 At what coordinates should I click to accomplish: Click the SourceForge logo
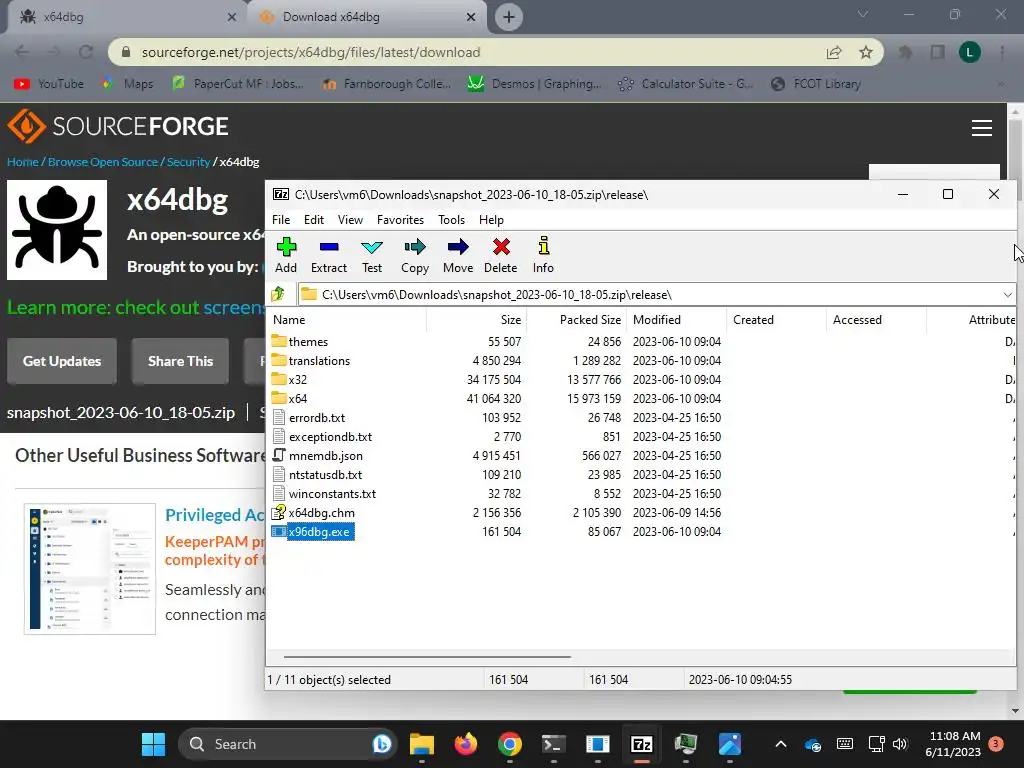[118, 126]
